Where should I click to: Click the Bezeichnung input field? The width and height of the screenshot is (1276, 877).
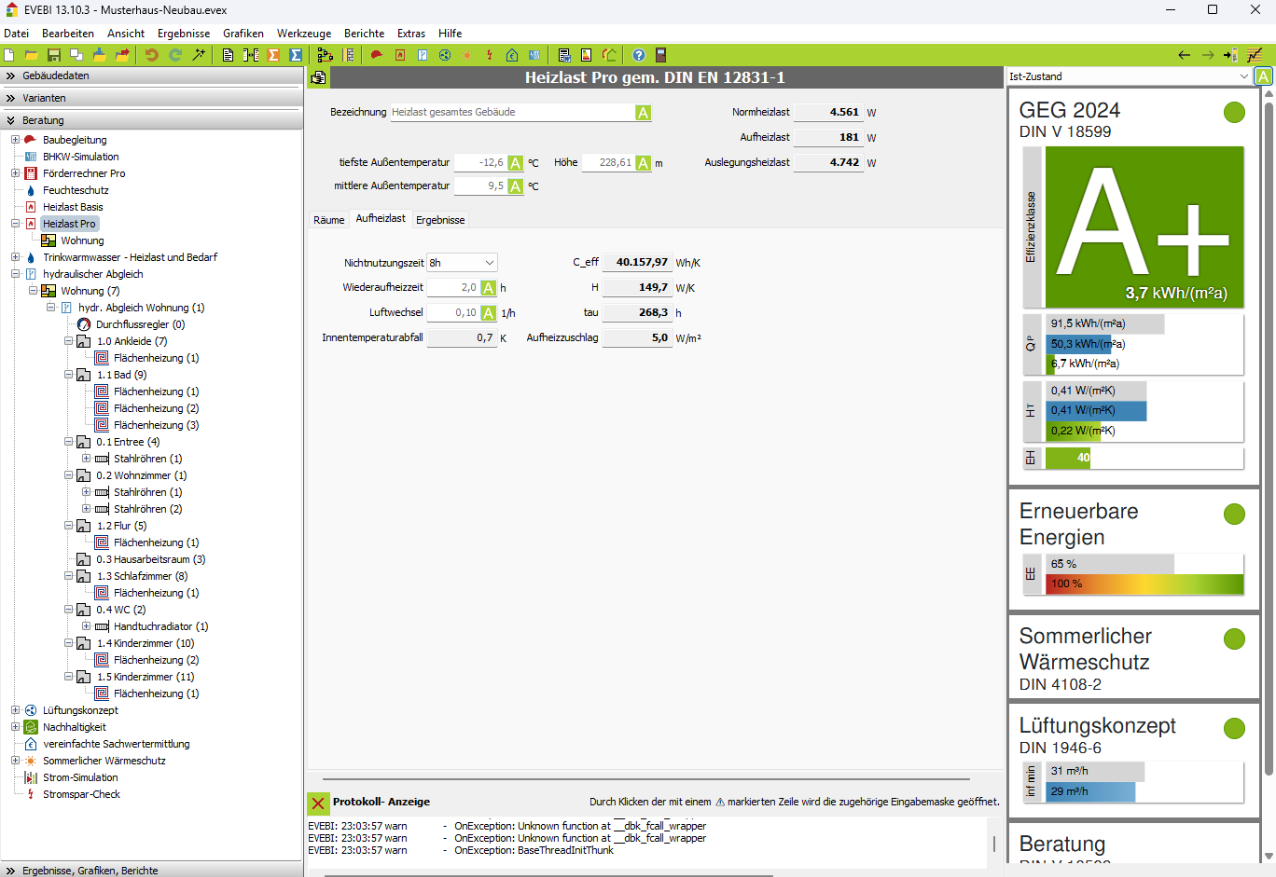(x=512, y=113)
